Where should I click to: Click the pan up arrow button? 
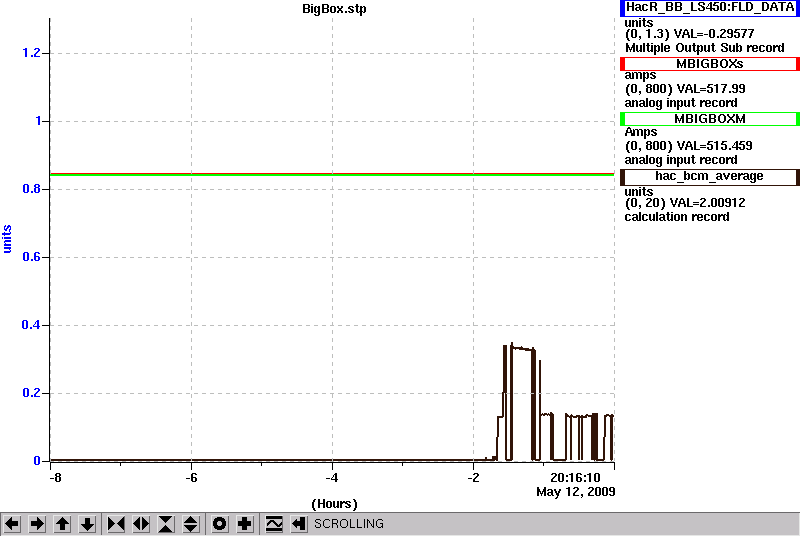pos(62,524)
